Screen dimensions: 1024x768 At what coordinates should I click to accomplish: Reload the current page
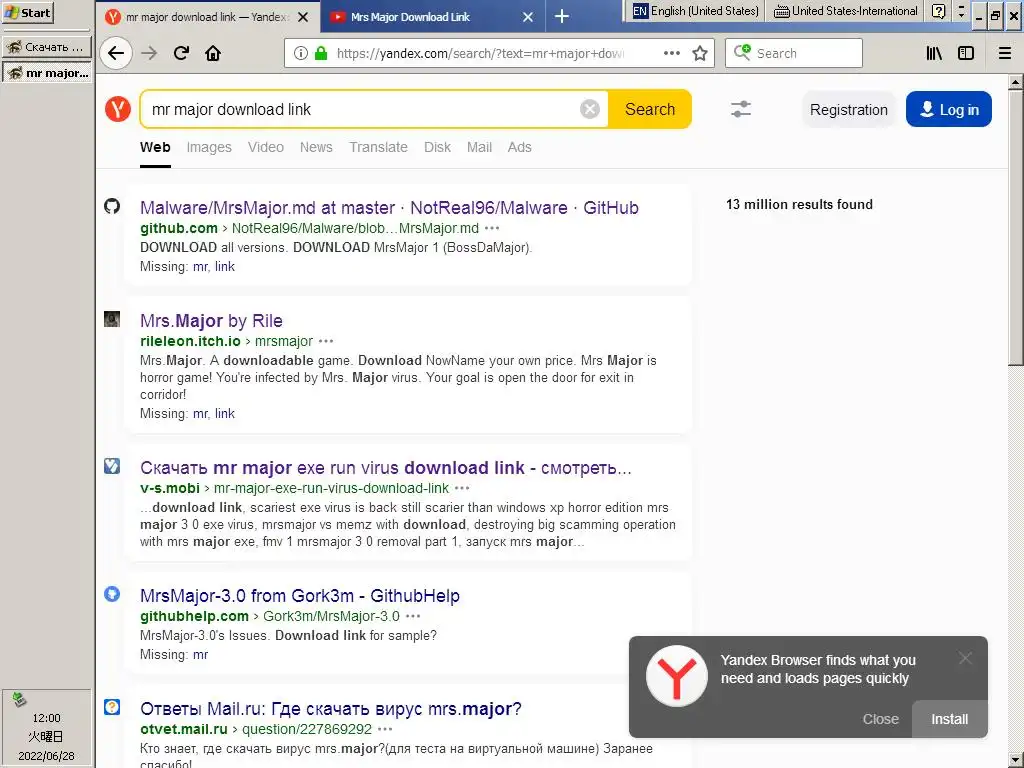pos(182,54)
